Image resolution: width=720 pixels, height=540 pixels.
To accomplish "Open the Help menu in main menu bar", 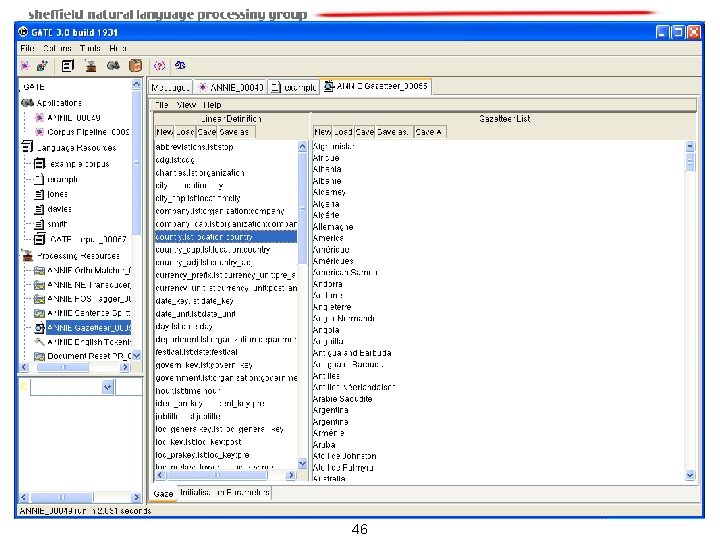I will point(118,48).
